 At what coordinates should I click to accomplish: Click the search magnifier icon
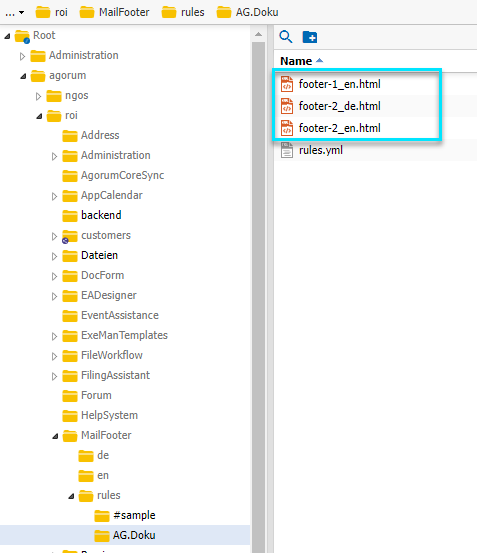(x=286, y=37)
